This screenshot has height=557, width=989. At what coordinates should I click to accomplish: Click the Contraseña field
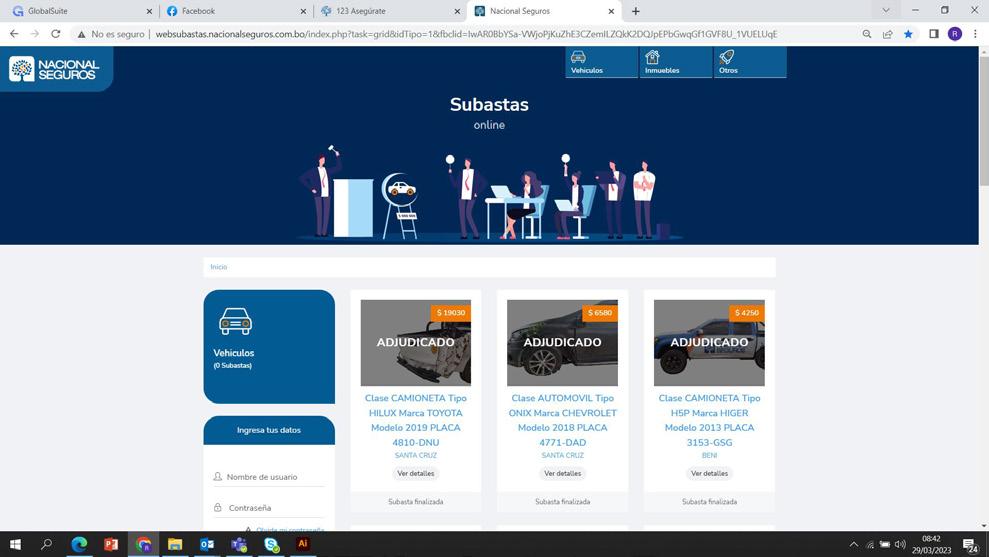[269, 508]
